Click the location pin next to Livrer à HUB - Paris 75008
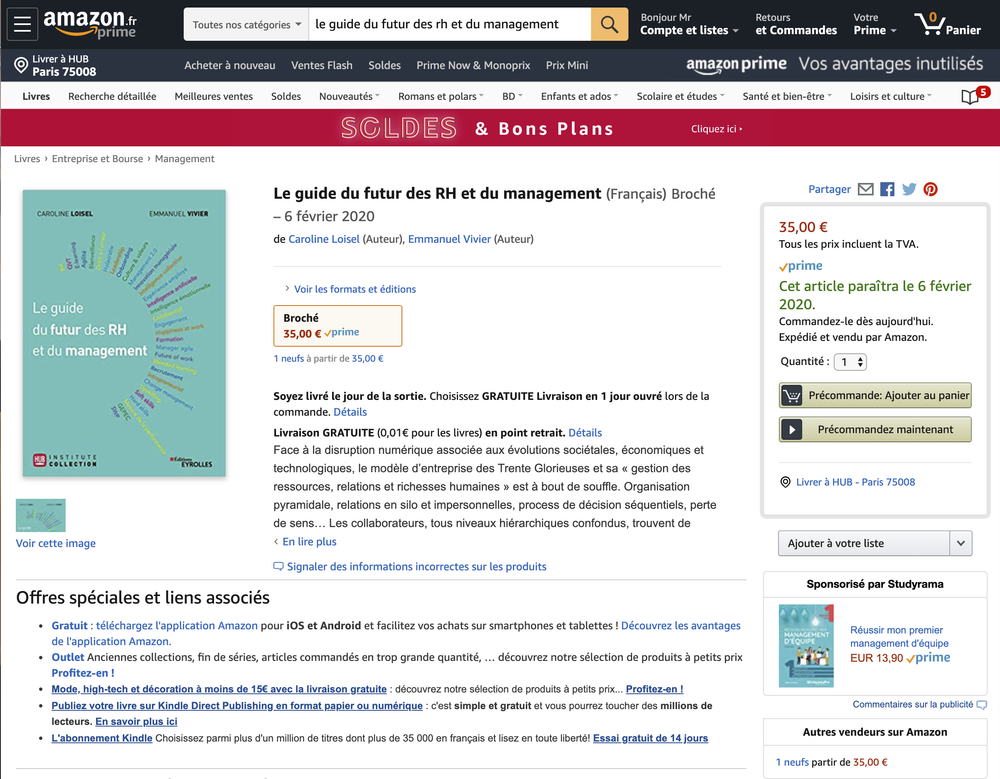Screen dimensions: 1000x779 point(786,482)
